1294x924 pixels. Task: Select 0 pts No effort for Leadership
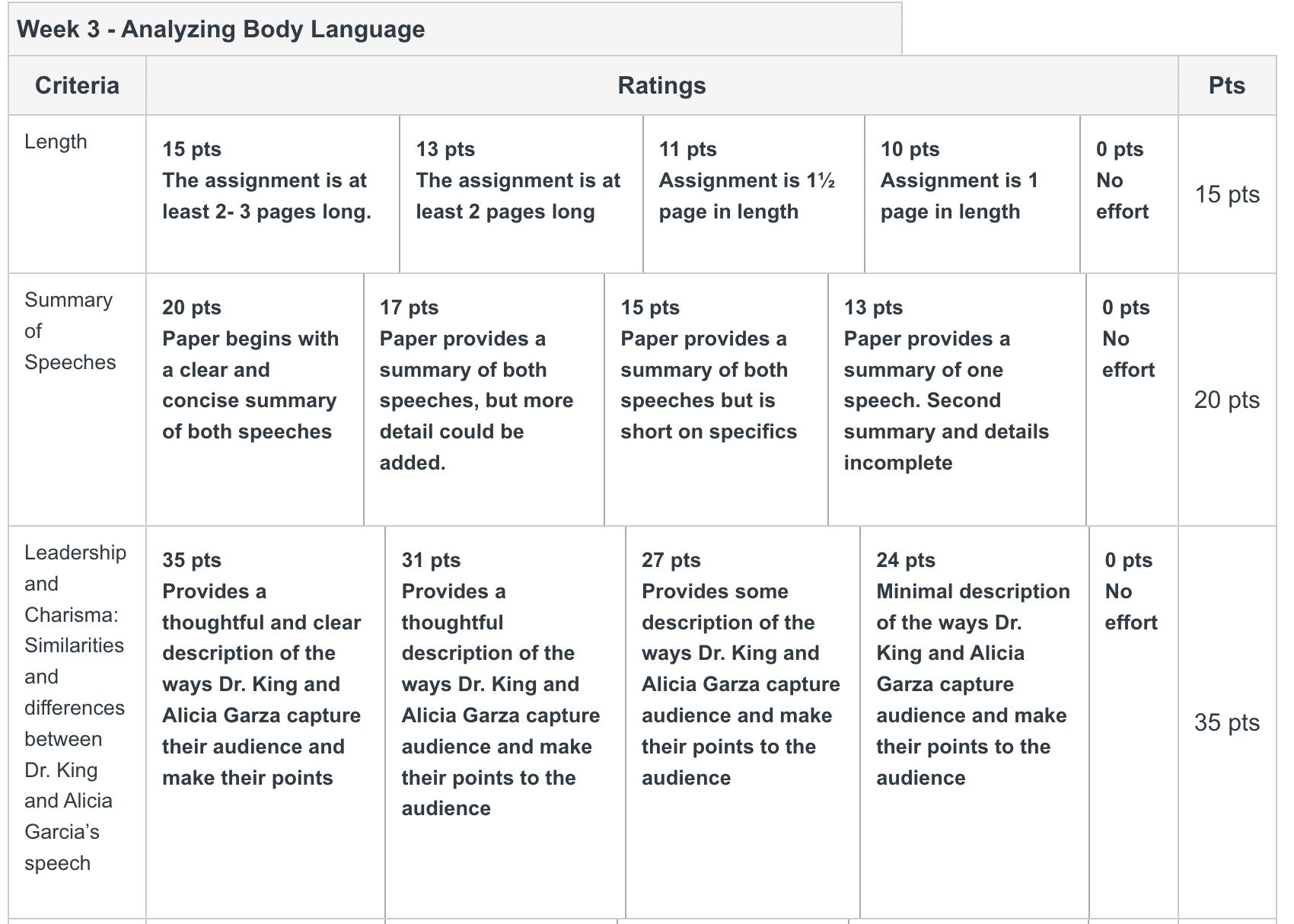[x=1134, y=722]
